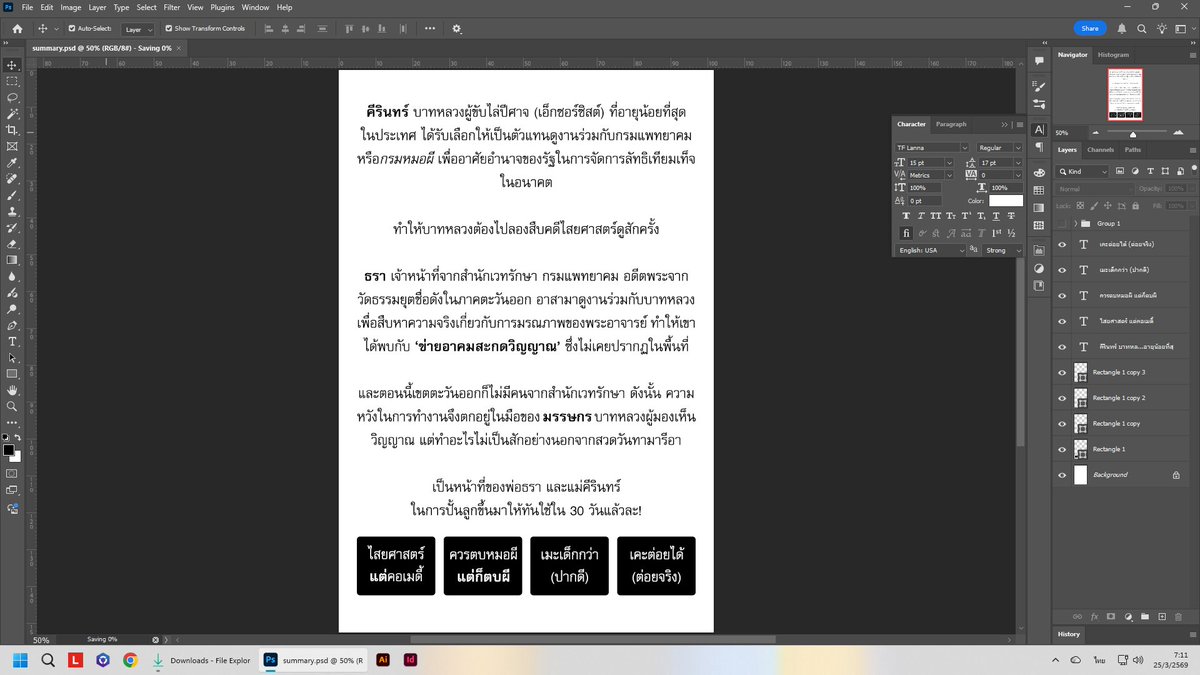Select the Hand tool
Viewport: 1200px width, 675px height.
[x=12, y=389]
